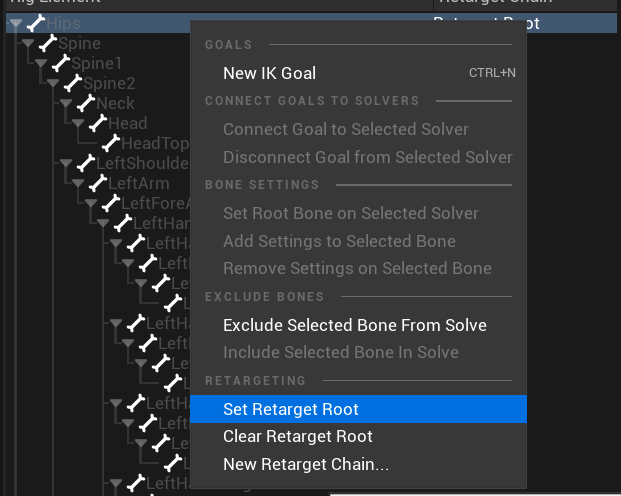Select the HeadTop tree row
This screenshot has width=621, height=496.
pyautogui.click(x=98, y=143)
